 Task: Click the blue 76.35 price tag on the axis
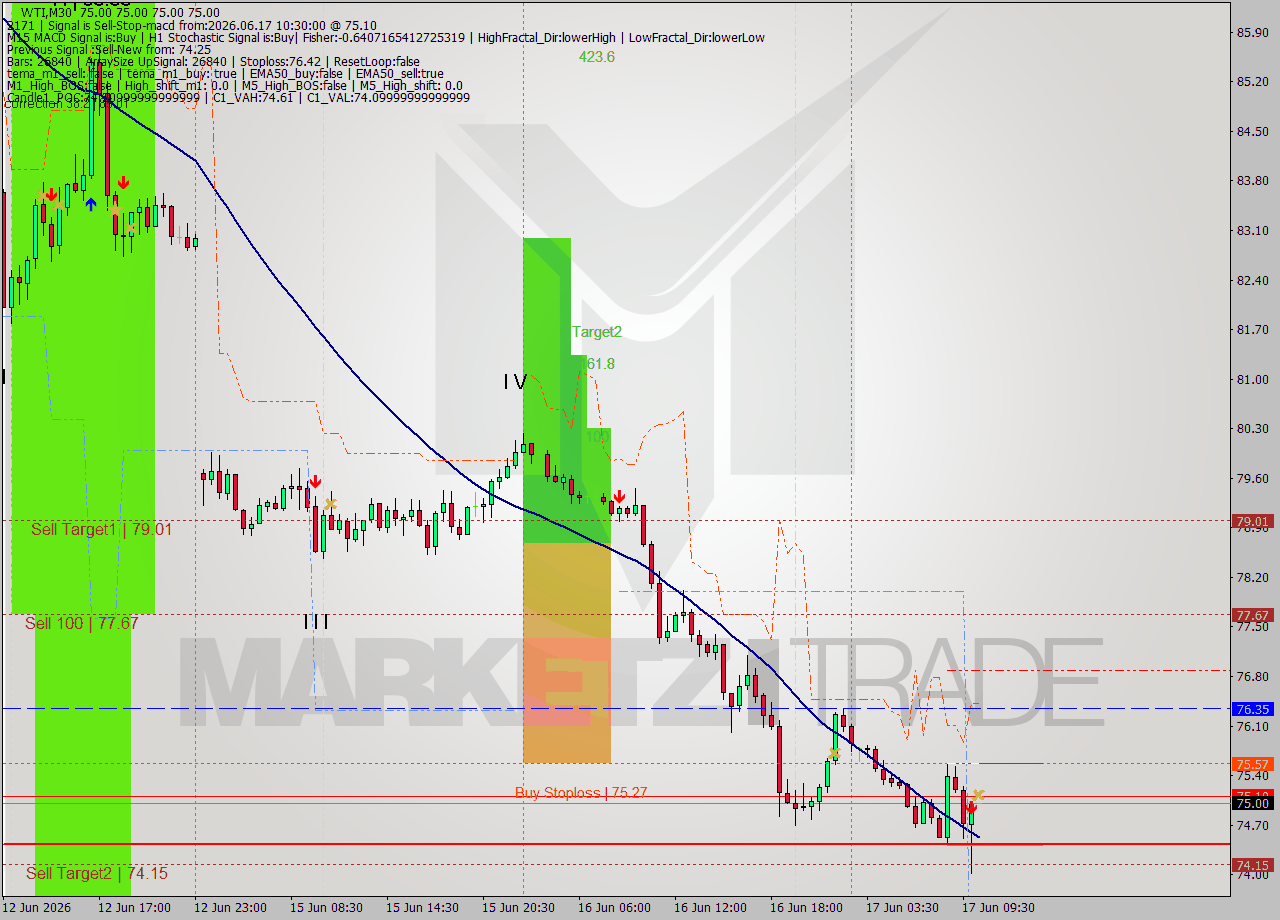[x=1253, y=709]
